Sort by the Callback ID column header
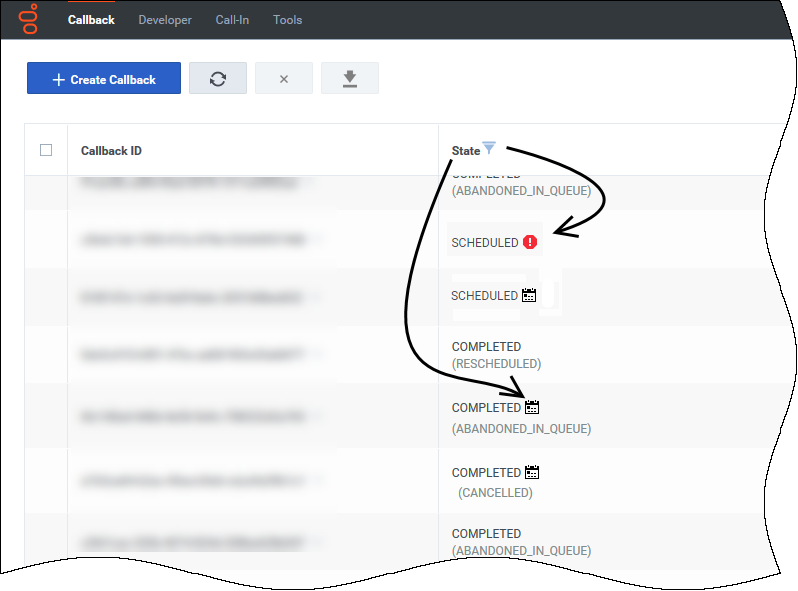 (111, 151)
